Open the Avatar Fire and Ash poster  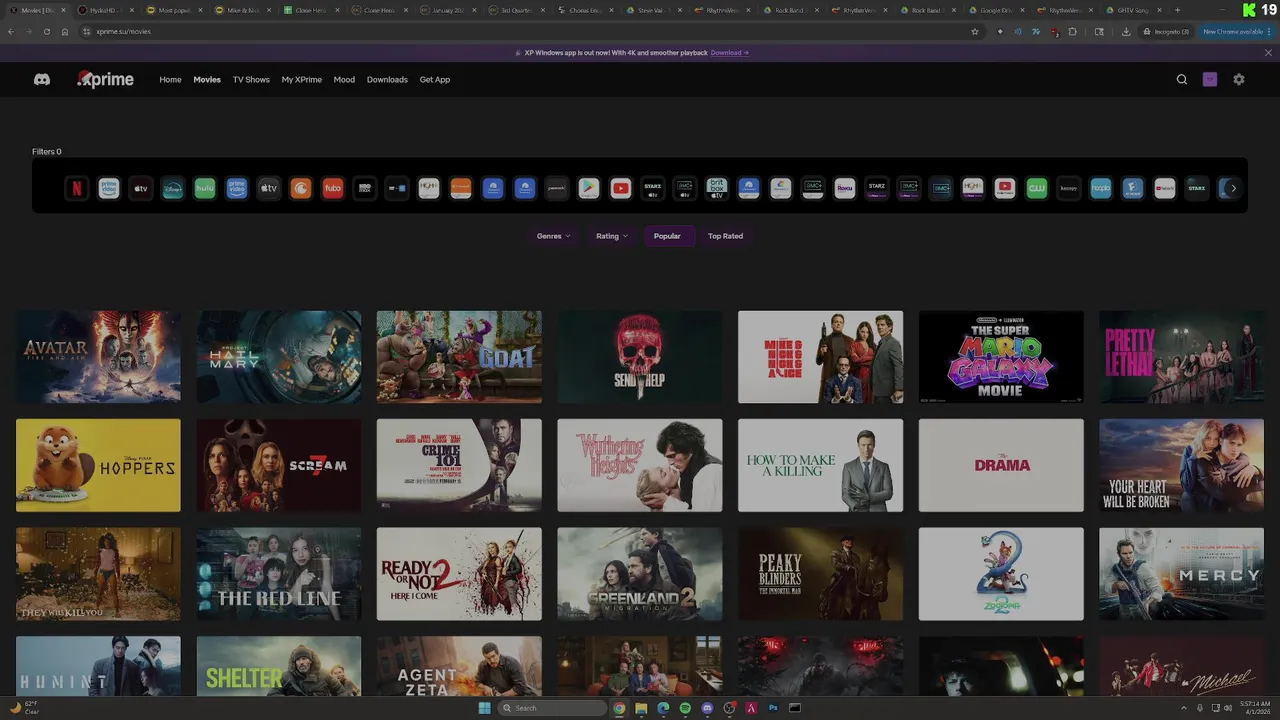[x=98, y=357]
